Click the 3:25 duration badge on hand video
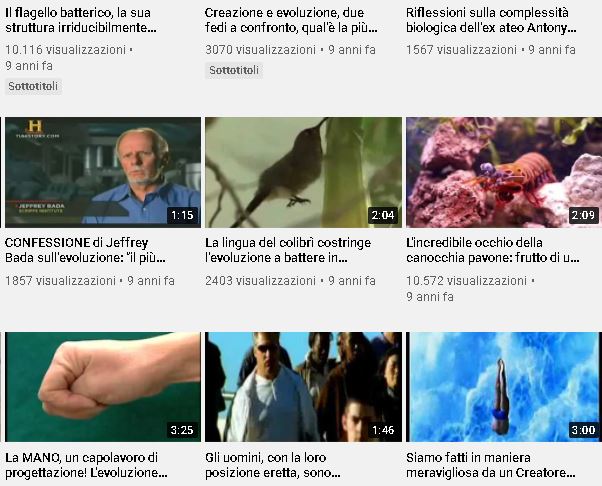 tap(182, 430)
